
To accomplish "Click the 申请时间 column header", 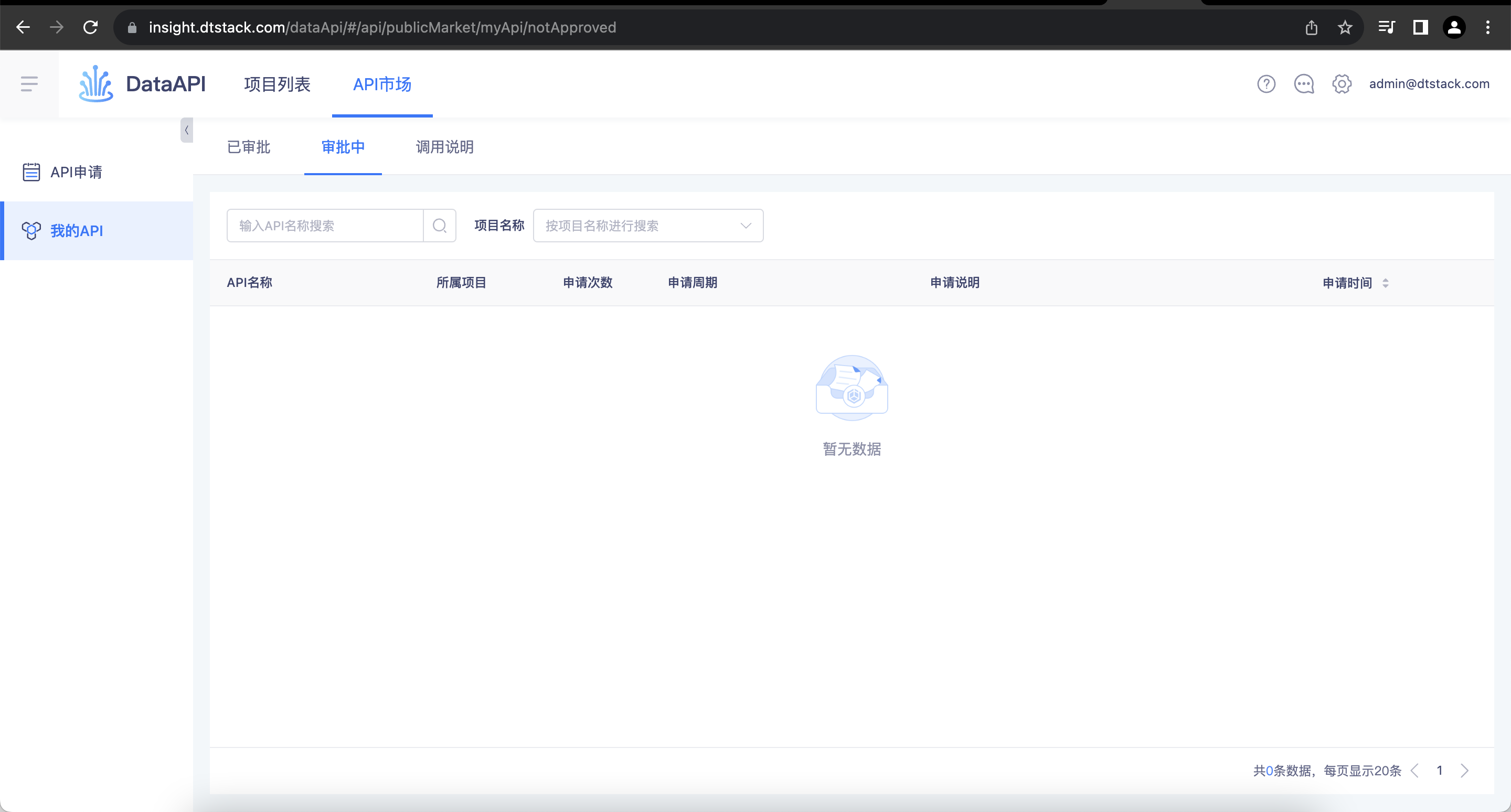I will pos(1347,283).
